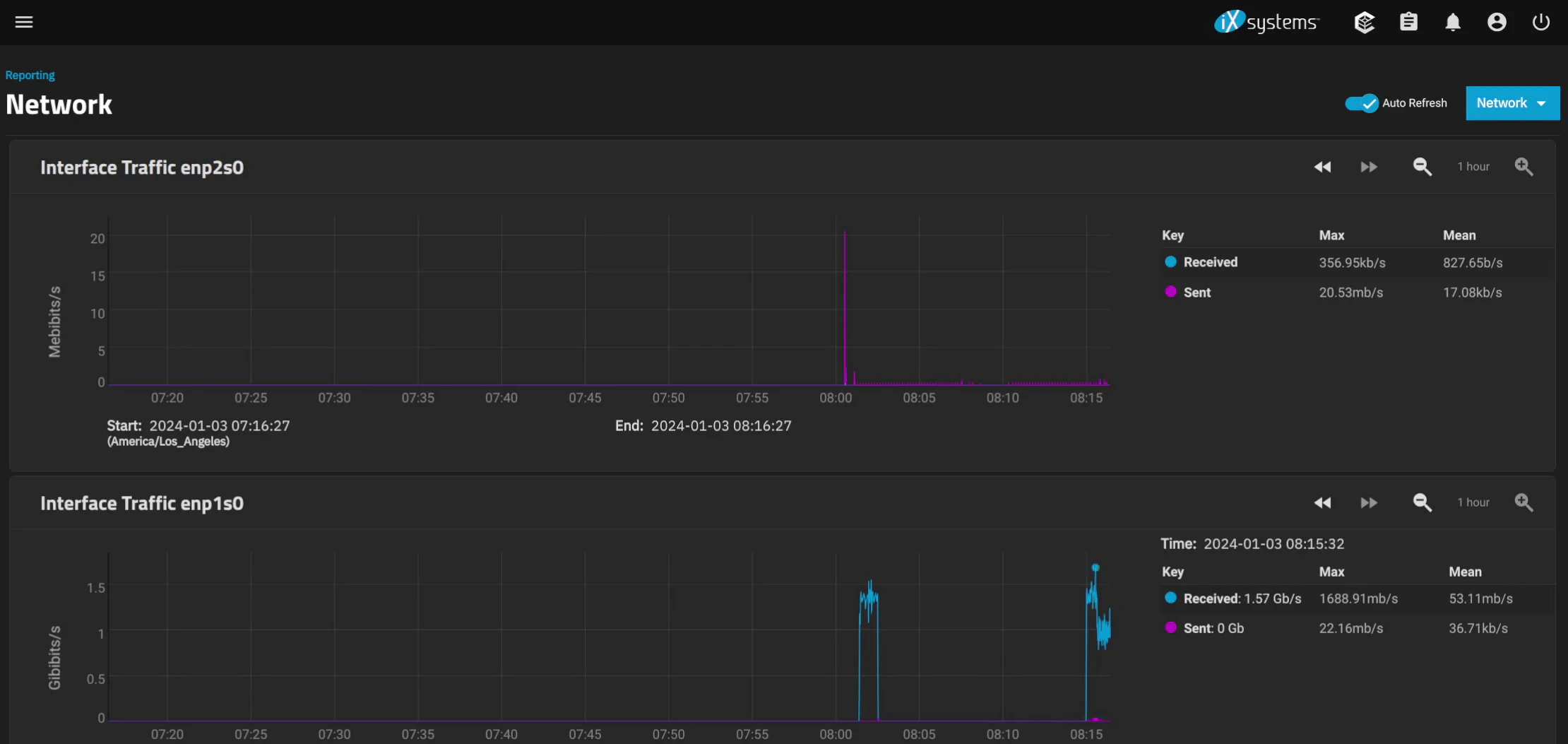Open the user account settings icon
This screenshot has height=744, width=1568.
(1497, 22)
